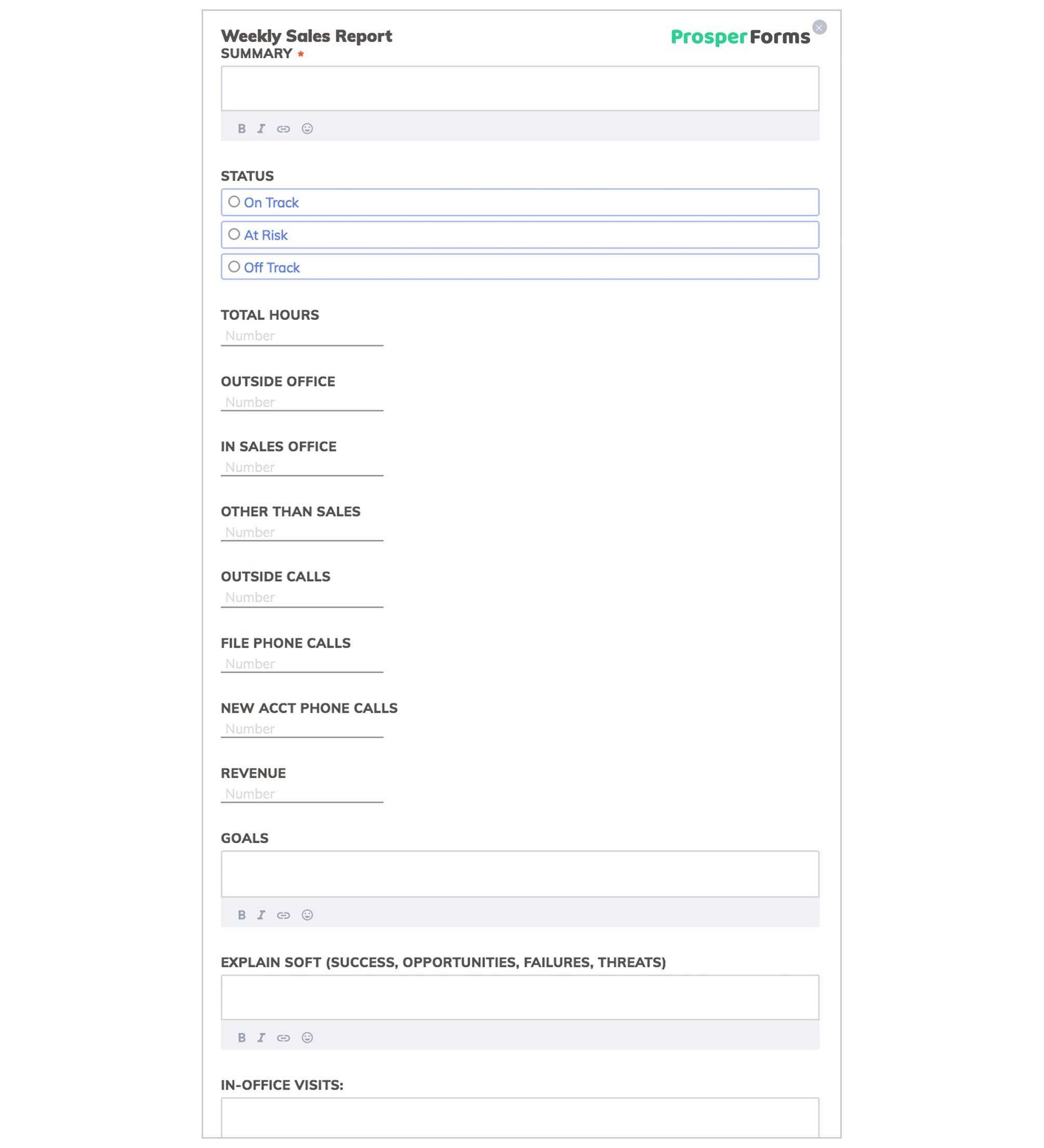The width and height of the screenshot is (1044, 1148).
Task: Click the Italic icon in GOALS toolbar
Action: point(262,914)
